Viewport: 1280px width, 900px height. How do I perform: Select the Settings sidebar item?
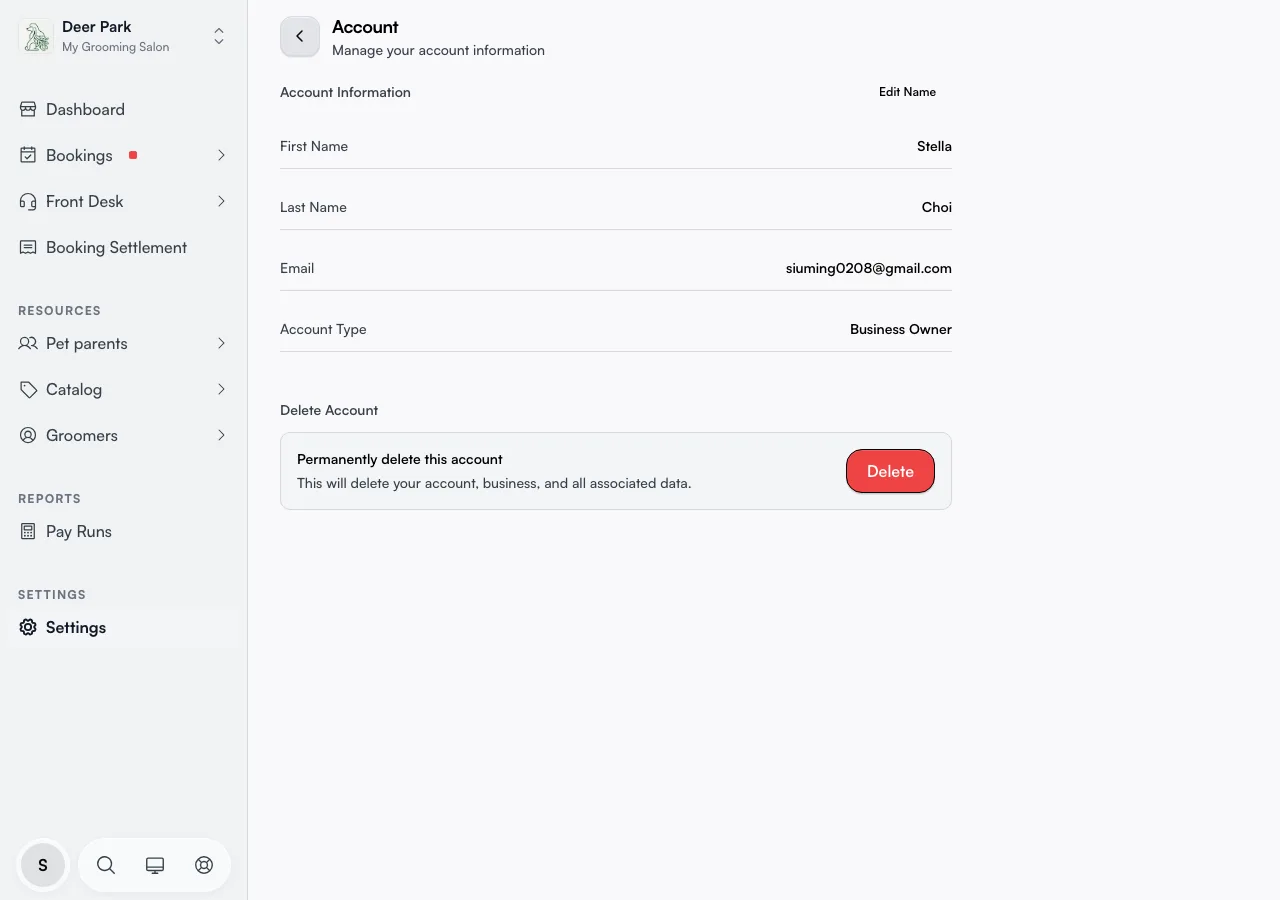124,627
